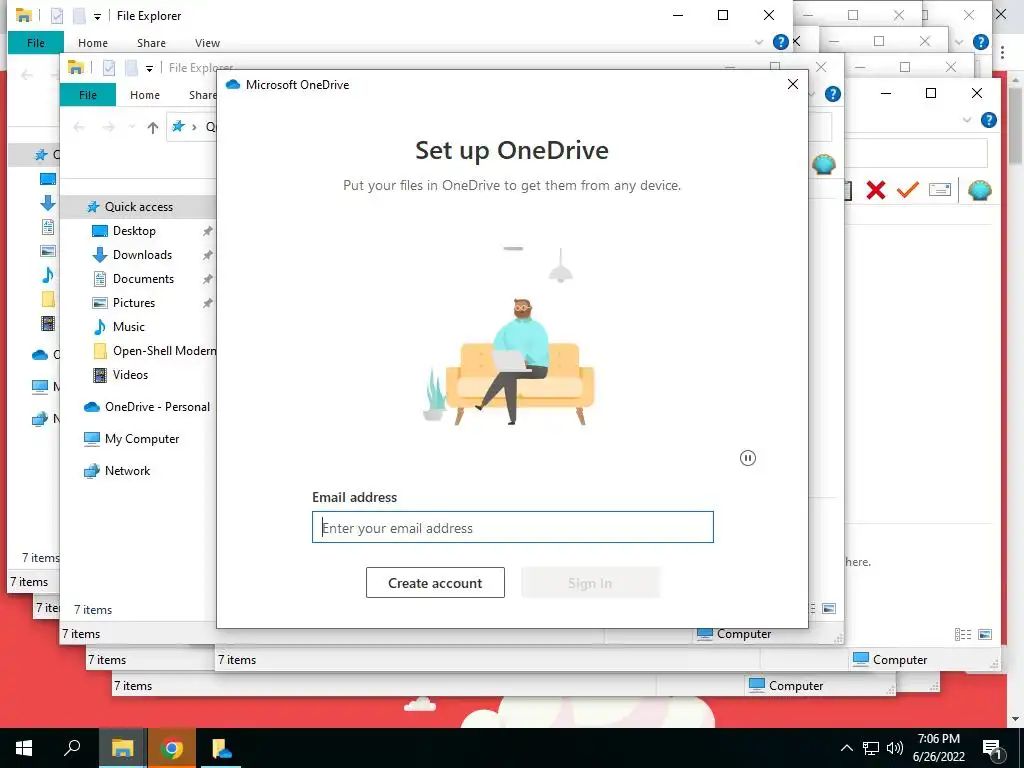Viewport: 1024px width, 768px height.
Task: Select Music in the navigation tree
Action: pyautogui.click(x=129, y=327)
